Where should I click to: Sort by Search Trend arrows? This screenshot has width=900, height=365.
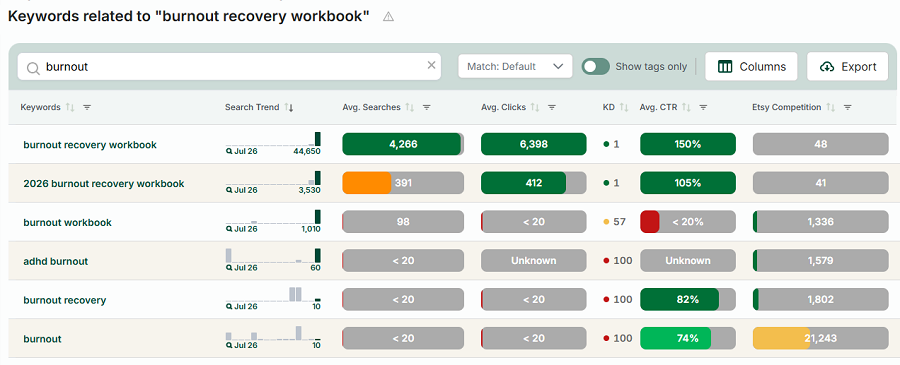tap(289, 107)
